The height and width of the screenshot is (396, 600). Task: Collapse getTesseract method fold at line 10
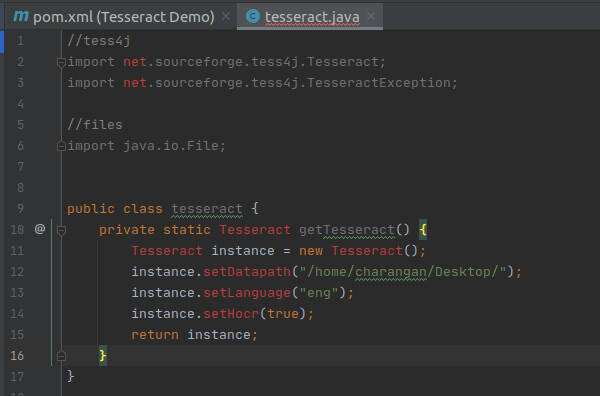click(61, 230)
